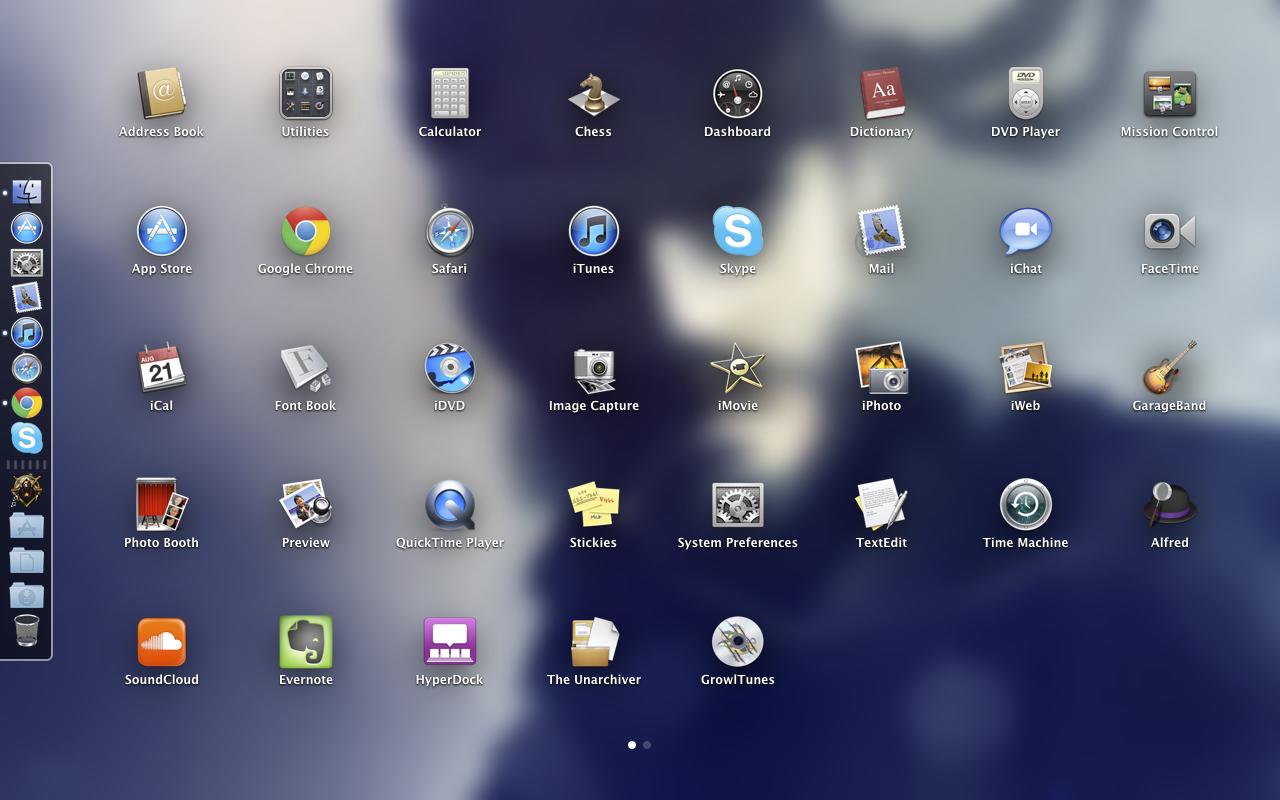The width and height of the screenshot is (1280, 800).
Task: Click the "QuickTime Player" label text
Action: pos(449,543)
